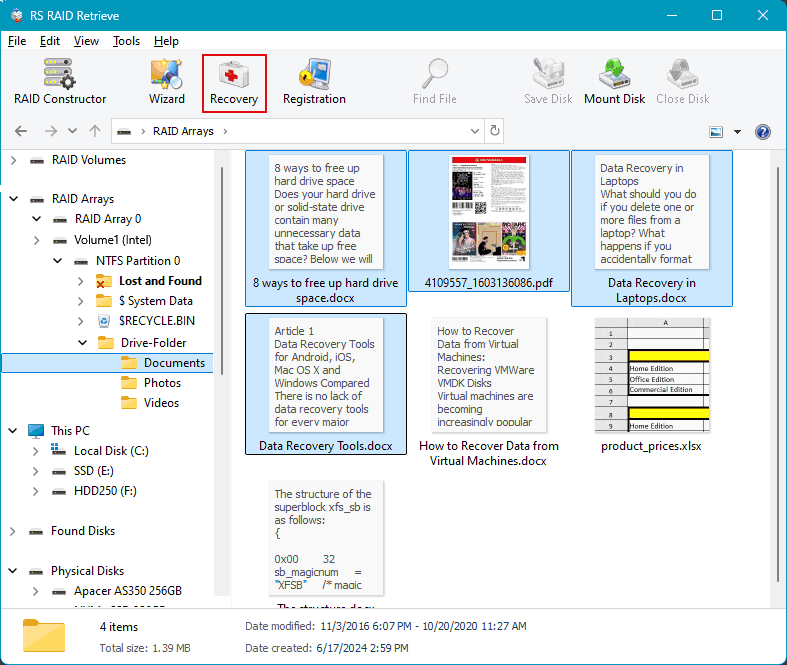The image size is (787, 665).
Task: Collapse the RAID Array 0 node
Action: [36, 219]
